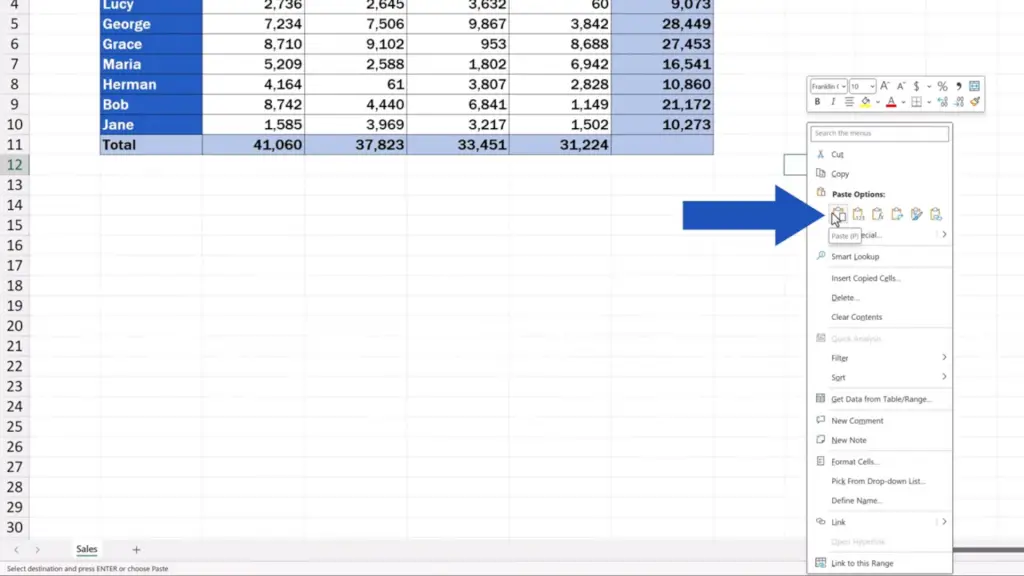Viewport: 1024px width, 576px height.
Task: Add a new sheet with the plus button
Action: point(136,549)
